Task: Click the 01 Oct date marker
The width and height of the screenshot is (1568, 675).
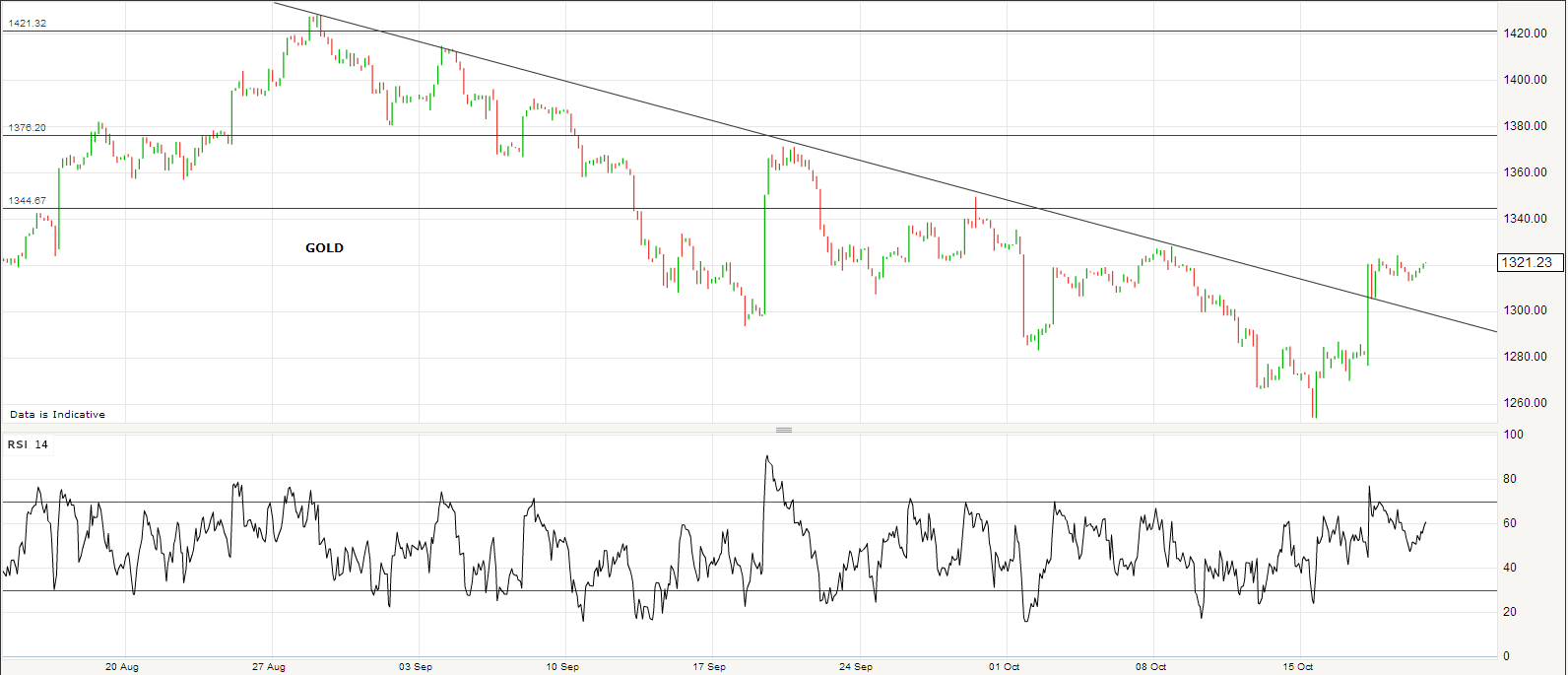Action: coord(1004,667)
